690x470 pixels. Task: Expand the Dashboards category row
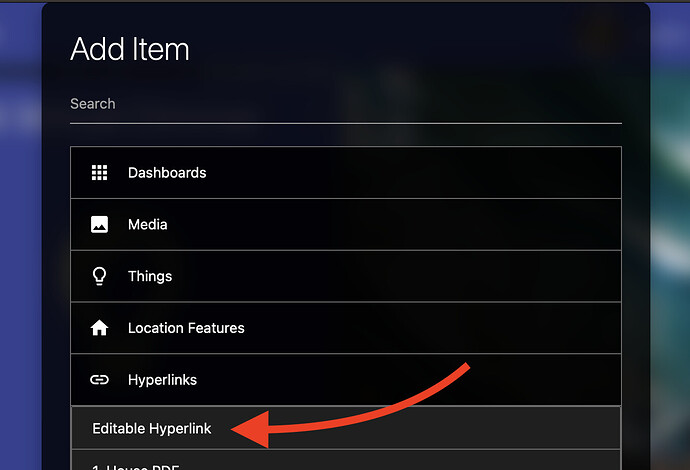[346, 173]
